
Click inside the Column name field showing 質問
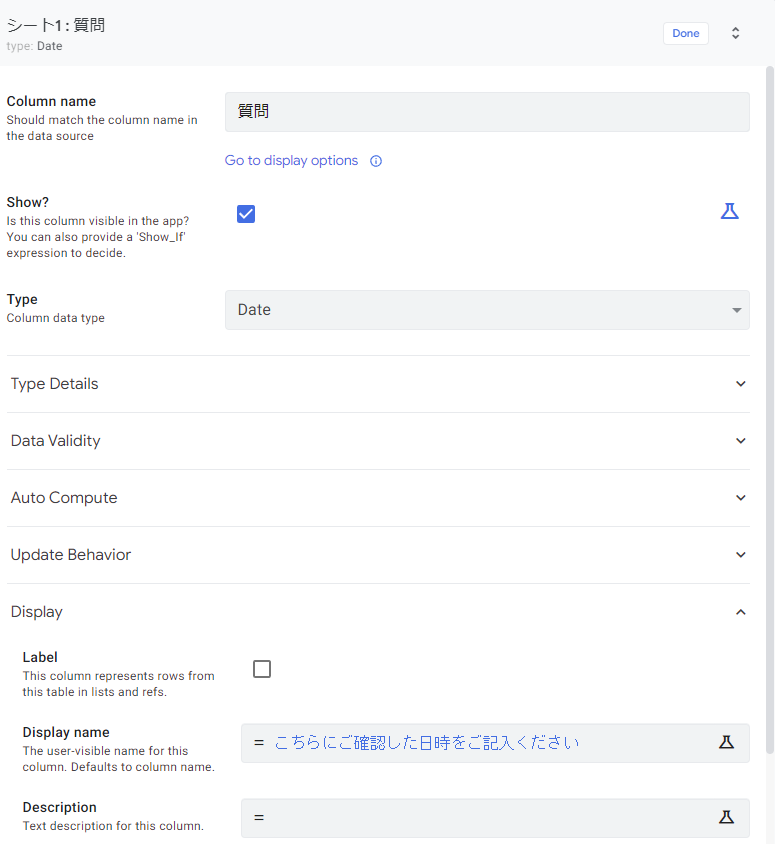coord(487,111)
